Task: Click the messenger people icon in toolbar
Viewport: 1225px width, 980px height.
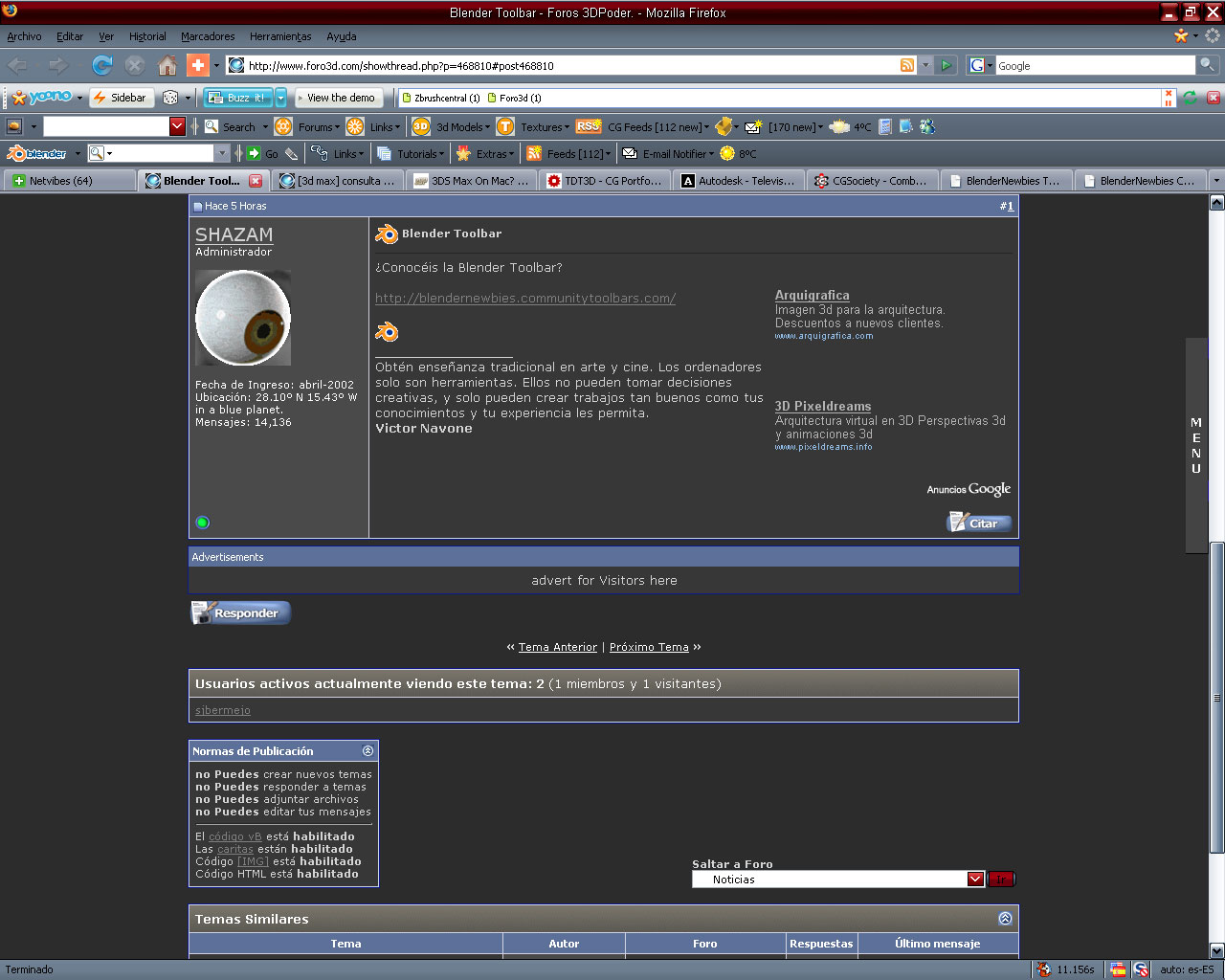Action: click(926, 126)
